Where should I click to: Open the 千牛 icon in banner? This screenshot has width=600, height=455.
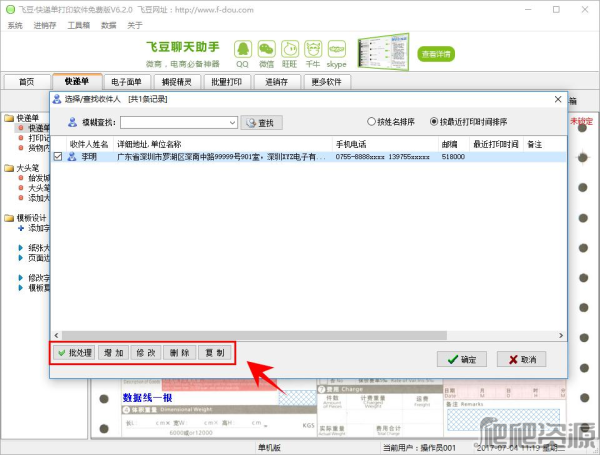[x=313, y=49]
